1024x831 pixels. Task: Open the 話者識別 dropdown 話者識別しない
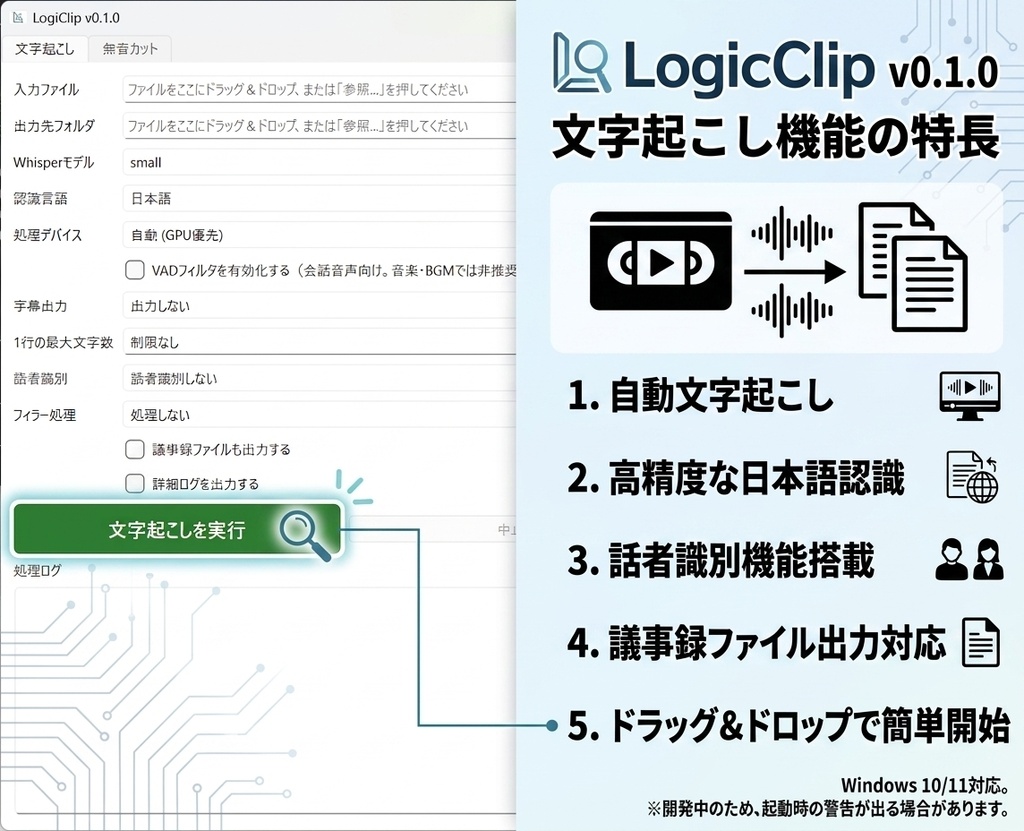(x=319, y=378)
